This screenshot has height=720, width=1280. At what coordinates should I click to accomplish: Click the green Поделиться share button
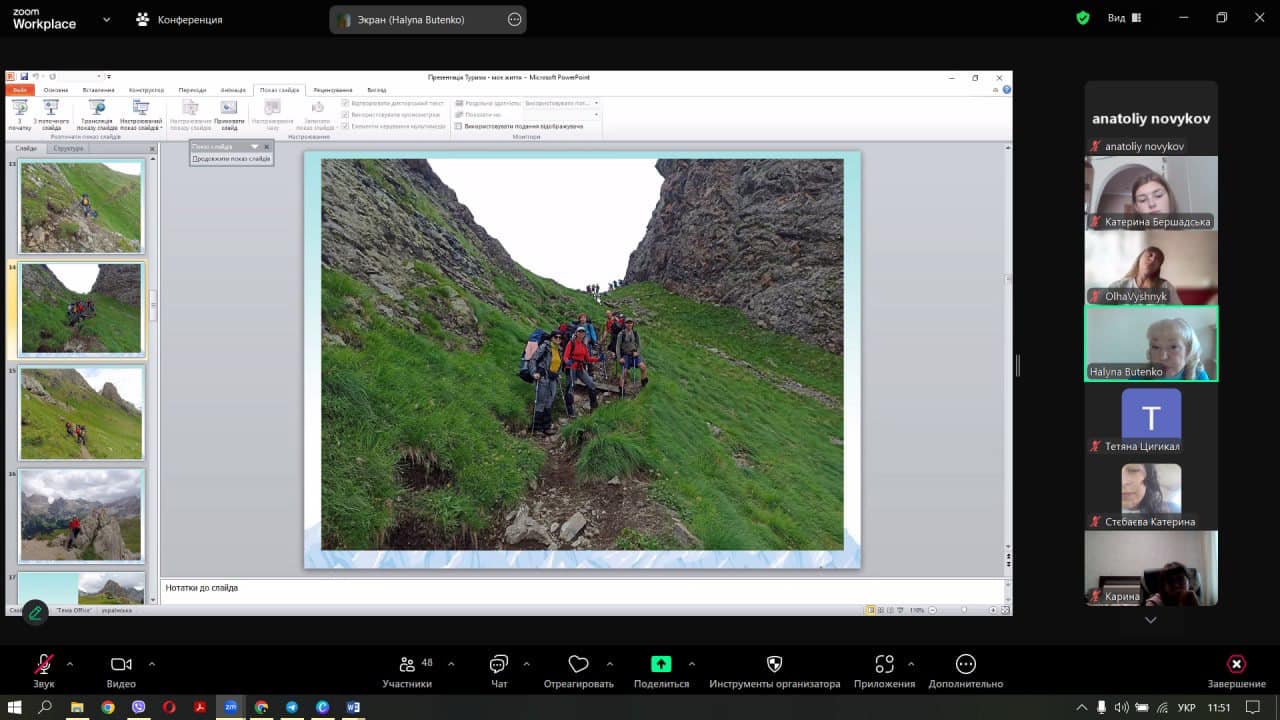(661, 664)
